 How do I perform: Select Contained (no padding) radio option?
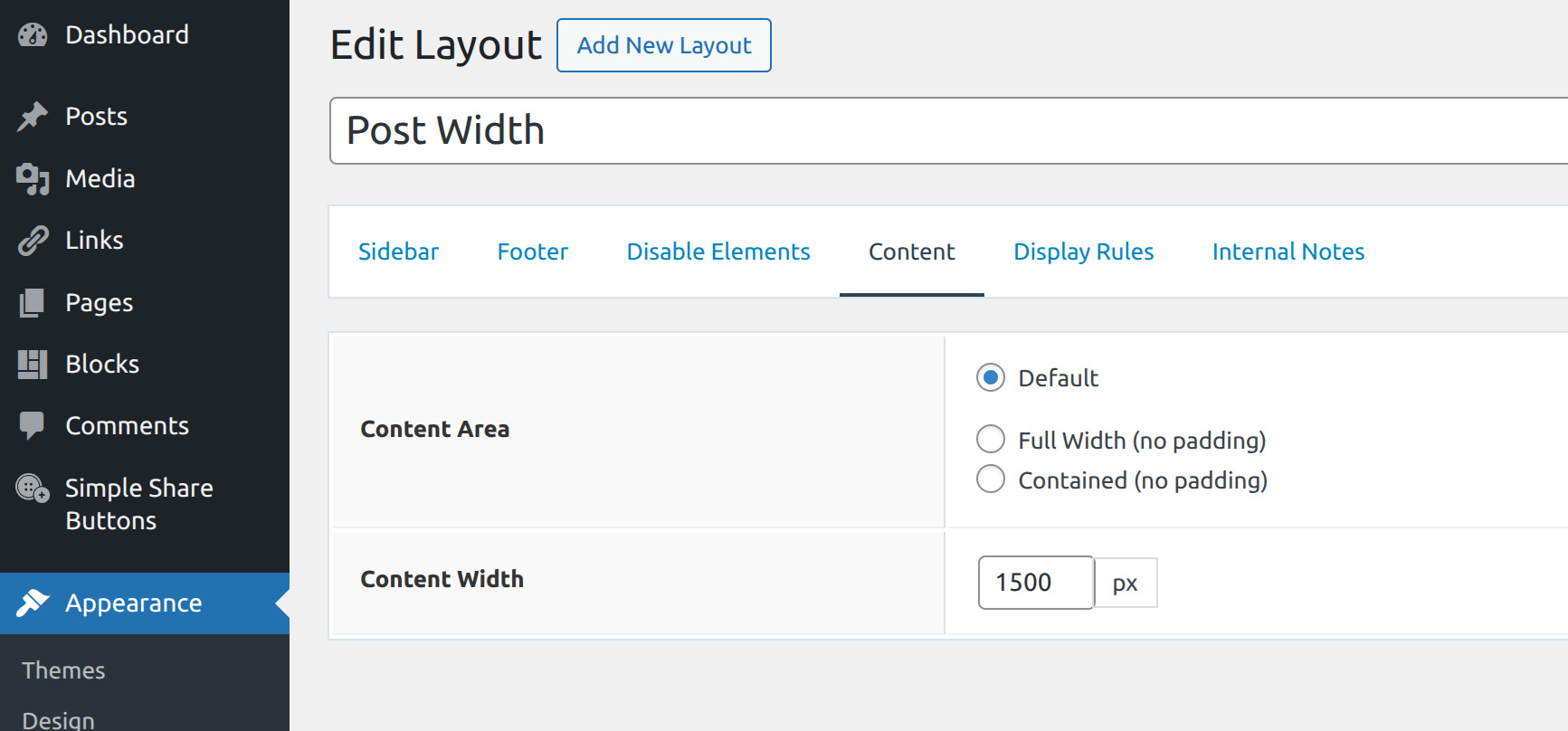[991, 479]
